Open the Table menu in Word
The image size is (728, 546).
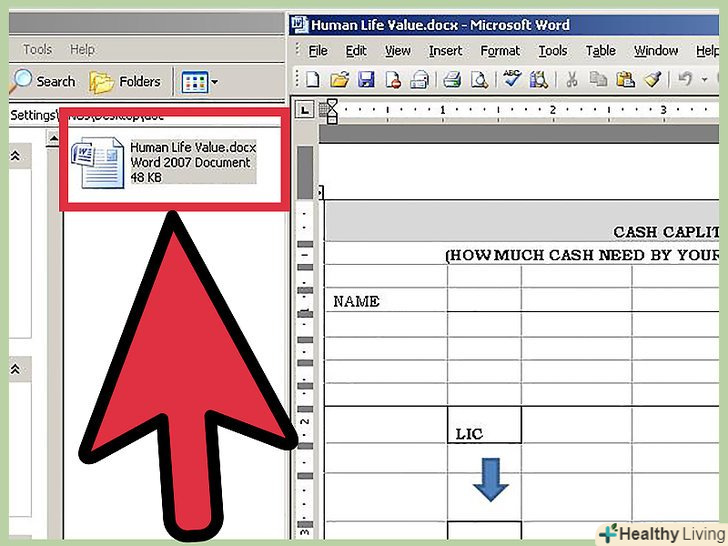pyautogui.click(x=600, y=51)
